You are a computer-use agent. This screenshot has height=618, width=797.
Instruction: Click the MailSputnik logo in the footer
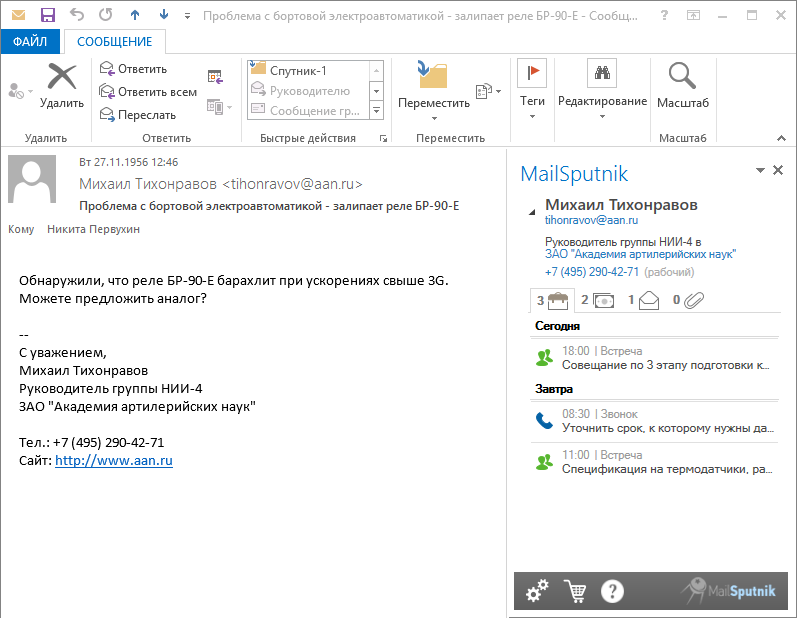pyautogui.click(x=728, y=591)
